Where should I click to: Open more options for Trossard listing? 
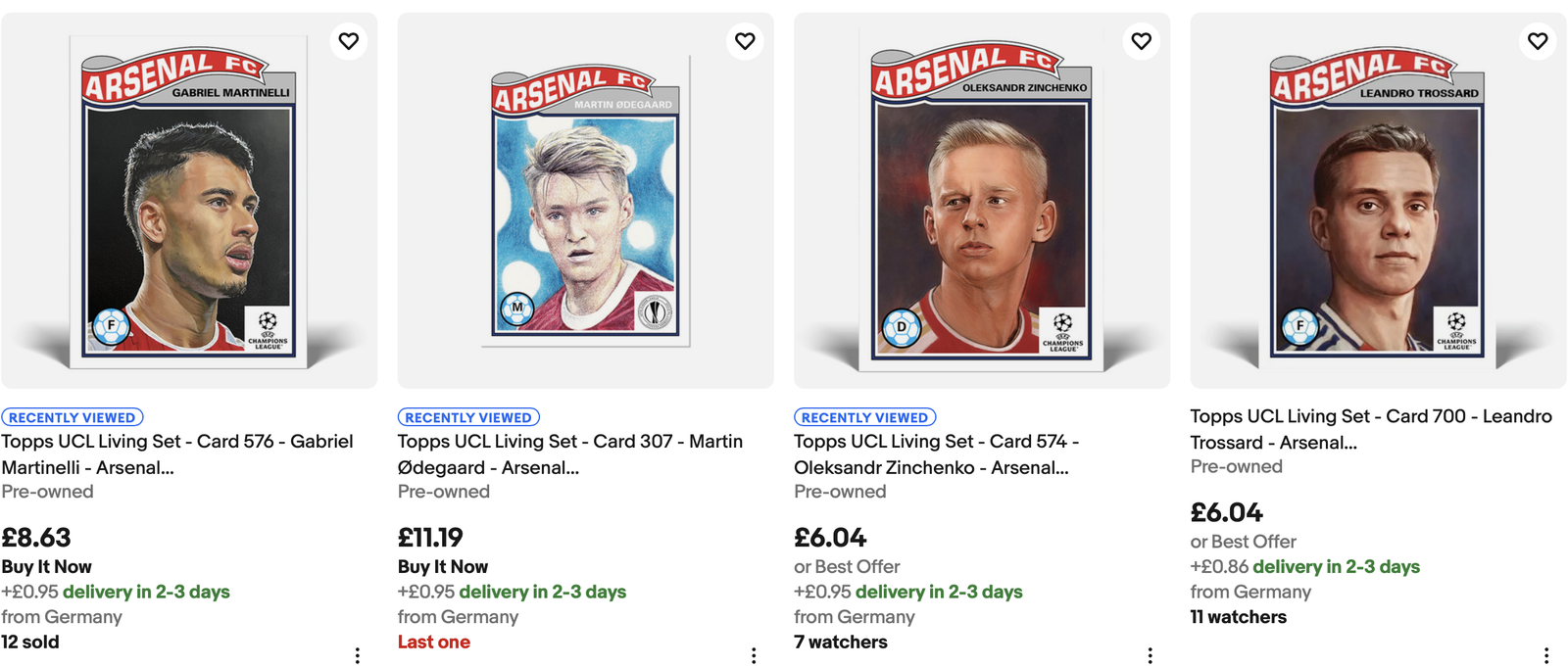pos(1546,655)
